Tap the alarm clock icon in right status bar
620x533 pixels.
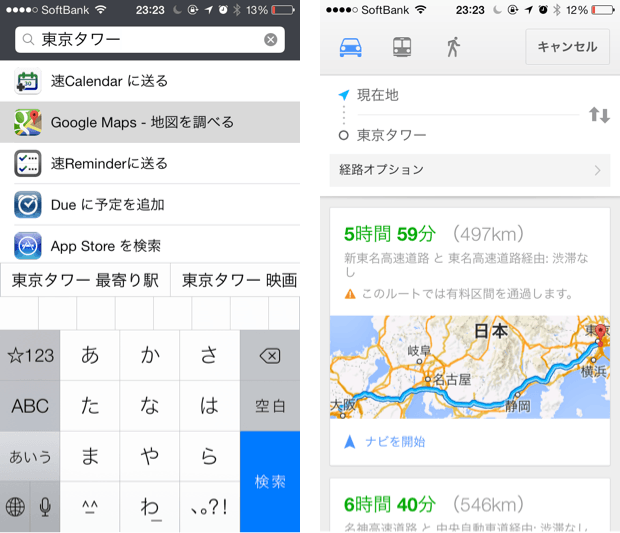click(543, 10)
